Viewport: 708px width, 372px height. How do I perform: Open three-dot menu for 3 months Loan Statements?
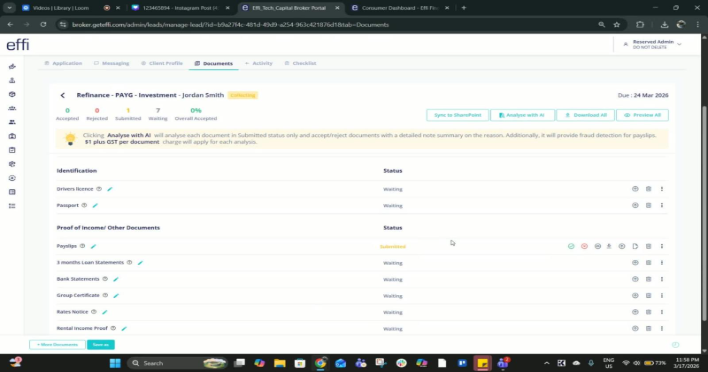coord(662,263)
